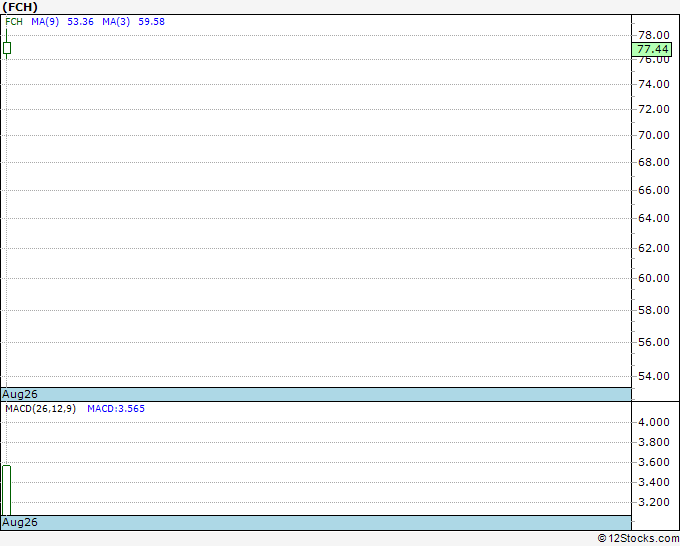Click the 3.600 MACD axis label
Viewport: 680px width, 546px height.
point(654,462)
